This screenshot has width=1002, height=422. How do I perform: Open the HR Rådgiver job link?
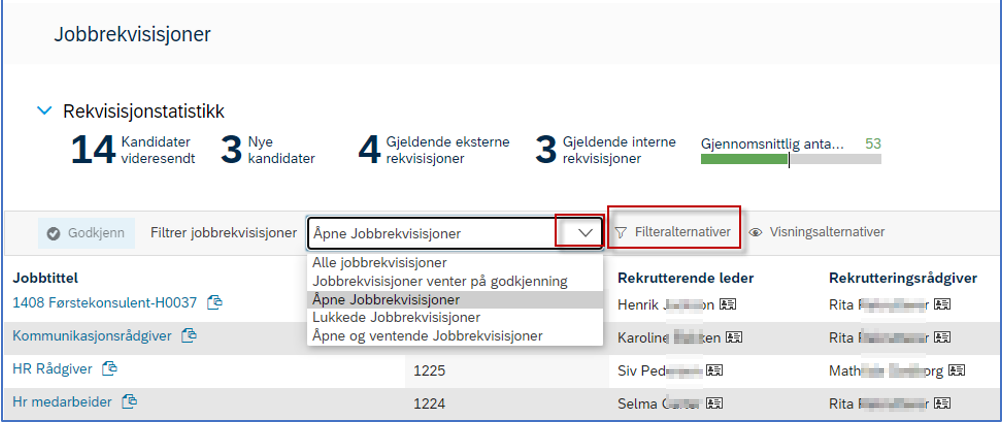(x=52, y=368)
